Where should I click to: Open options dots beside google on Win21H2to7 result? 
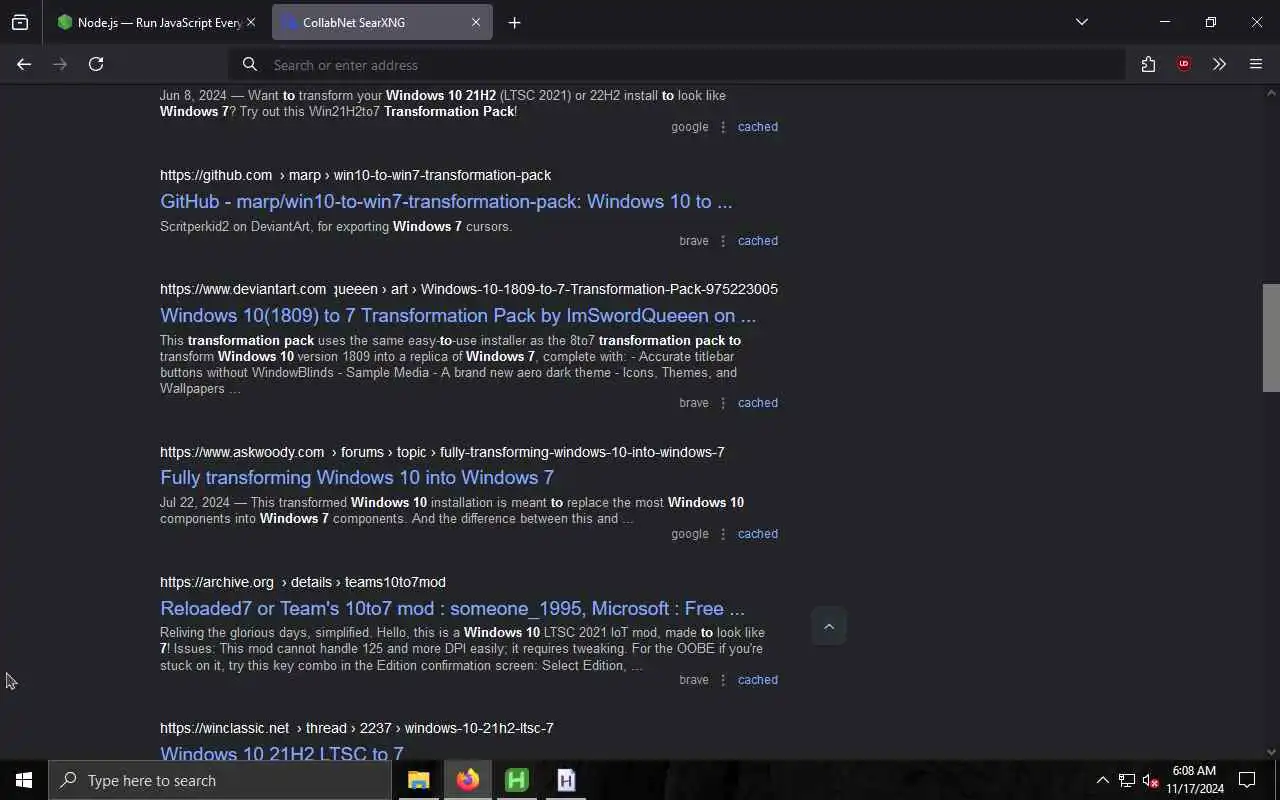723,127
